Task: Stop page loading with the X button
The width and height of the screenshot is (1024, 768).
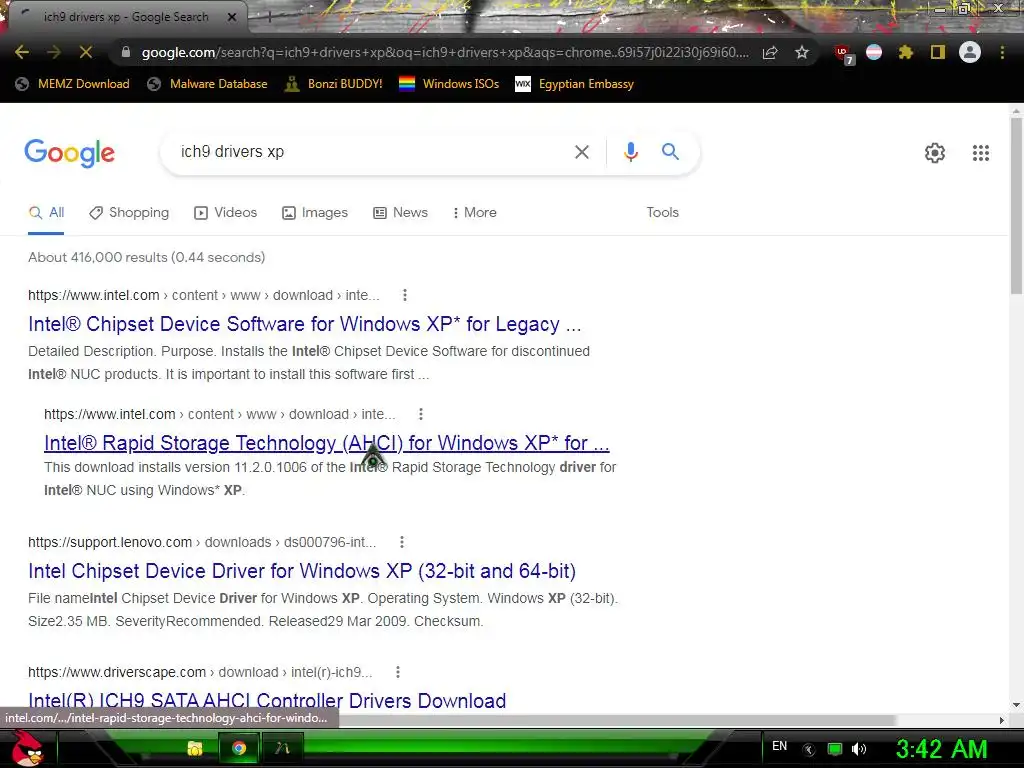Action: [x=86, y=52]
